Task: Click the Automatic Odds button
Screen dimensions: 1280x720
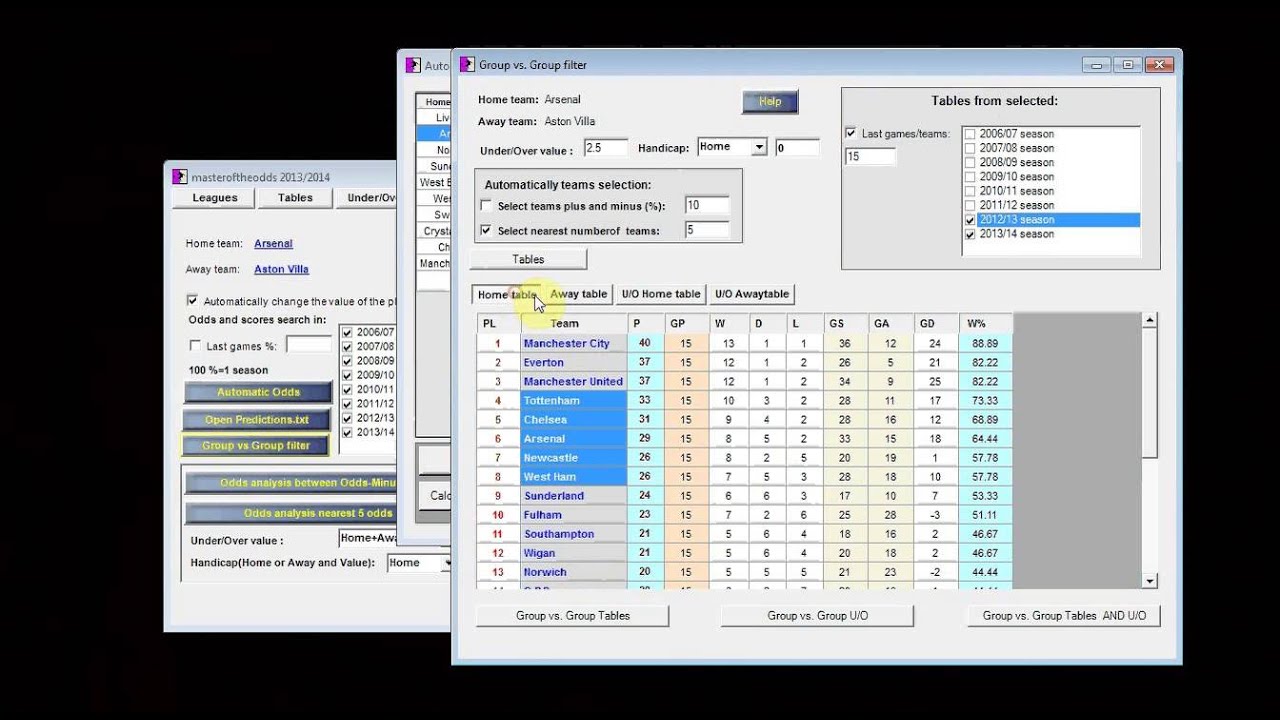Action: [x=258, y=392]
